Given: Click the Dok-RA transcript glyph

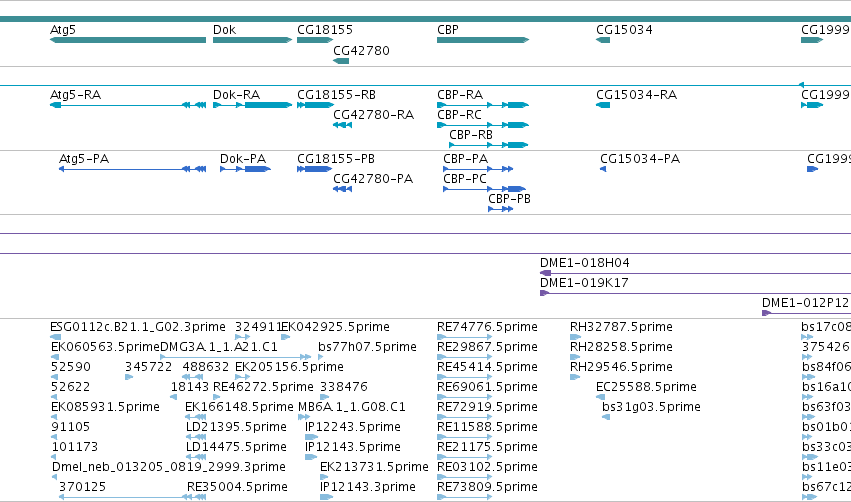Looking at the screenshot, I should click(x=252, y=105).
